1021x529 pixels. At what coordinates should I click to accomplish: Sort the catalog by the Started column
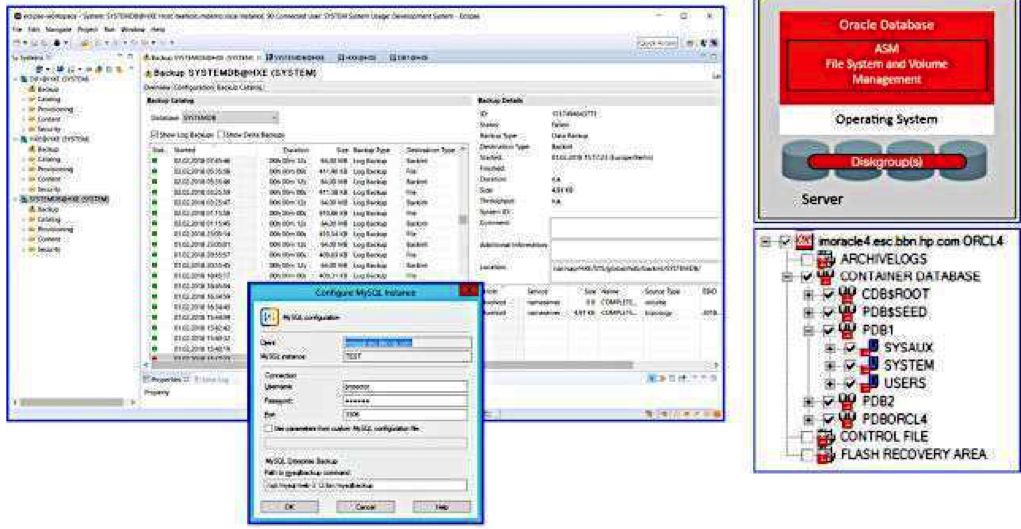185,149
